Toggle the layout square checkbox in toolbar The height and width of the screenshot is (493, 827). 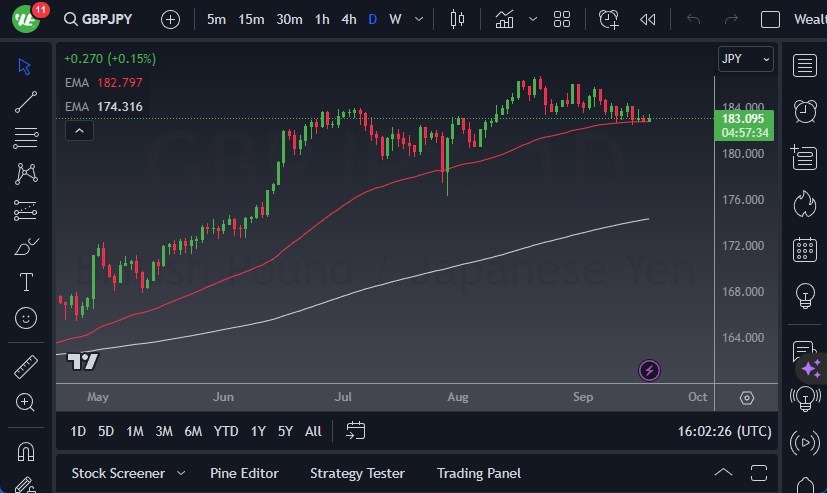pos(770,19)
